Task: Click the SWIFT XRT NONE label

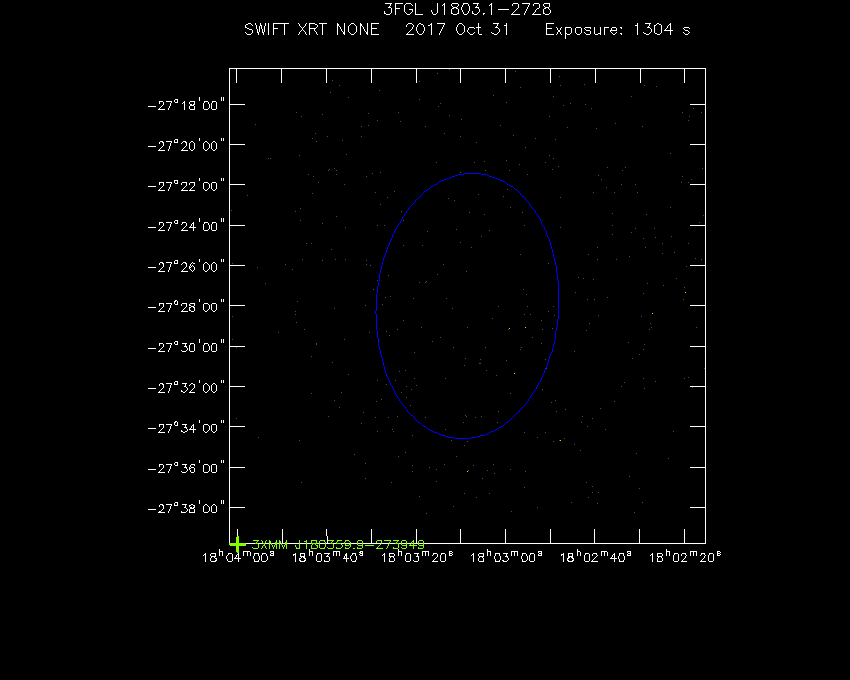Action: coord(311,29)
